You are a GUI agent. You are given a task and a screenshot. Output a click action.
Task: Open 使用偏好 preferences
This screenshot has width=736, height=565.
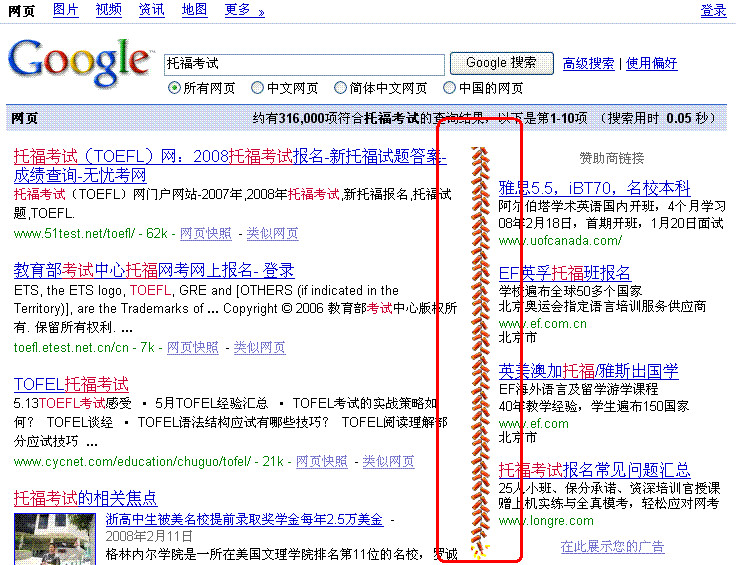click(652, 63)
